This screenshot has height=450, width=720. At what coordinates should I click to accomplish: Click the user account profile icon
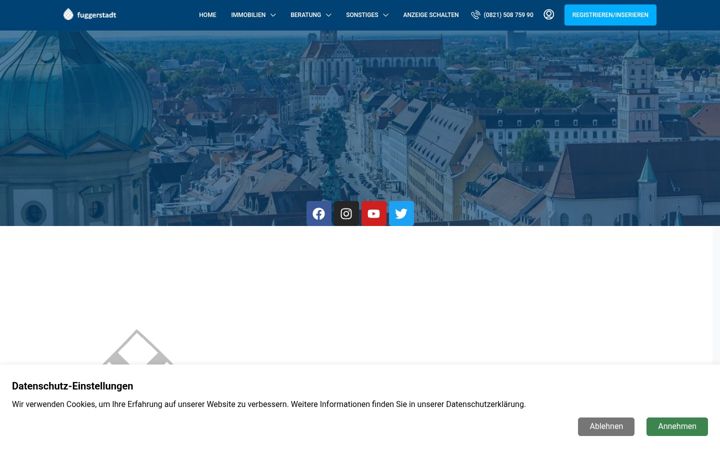549,15
